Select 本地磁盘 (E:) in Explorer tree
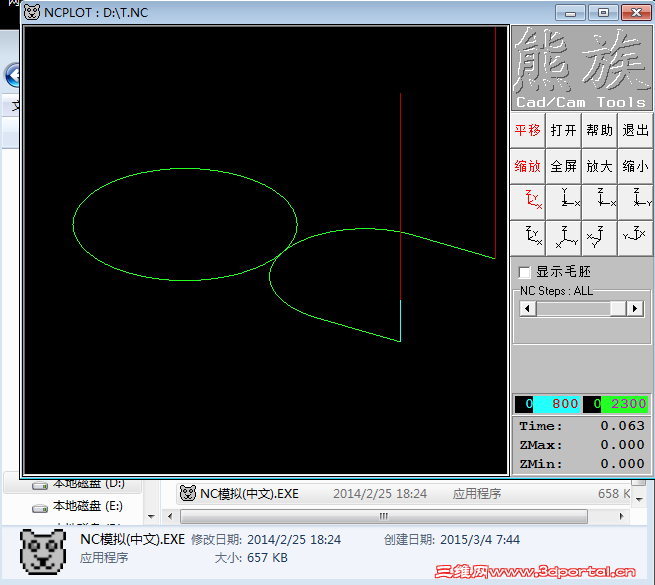The width and height of the screenshot is (655, 585). (77, 506)
